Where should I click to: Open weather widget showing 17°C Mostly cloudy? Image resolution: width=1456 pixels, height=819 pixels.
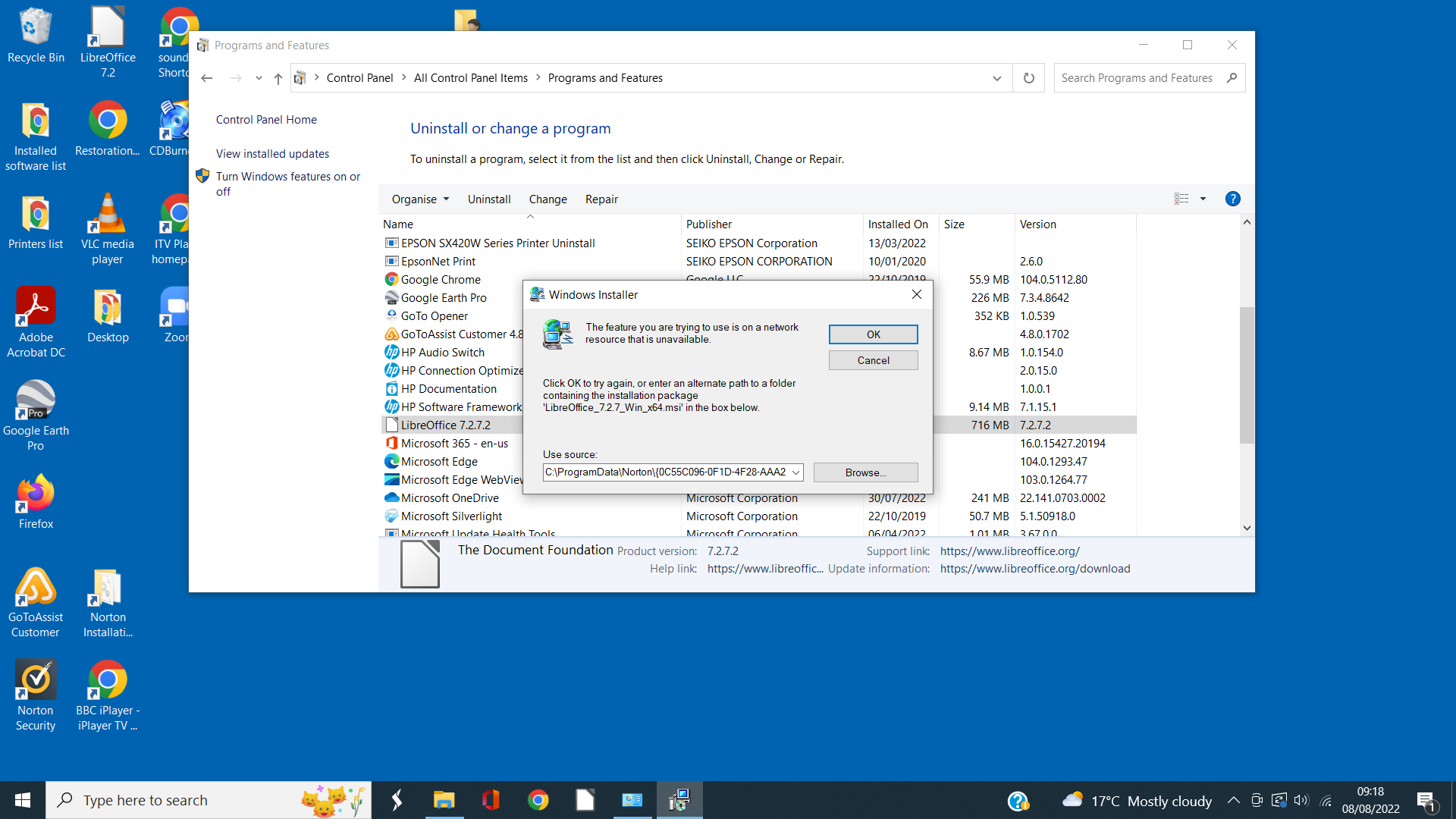[x=1137, y=801]
